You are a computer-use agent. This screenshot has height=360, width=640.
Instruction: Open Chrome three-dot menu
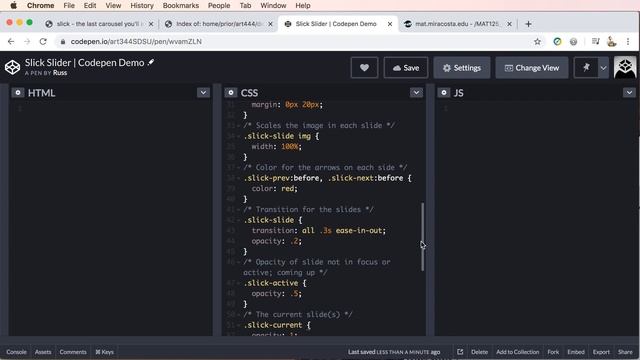(628, 42)
